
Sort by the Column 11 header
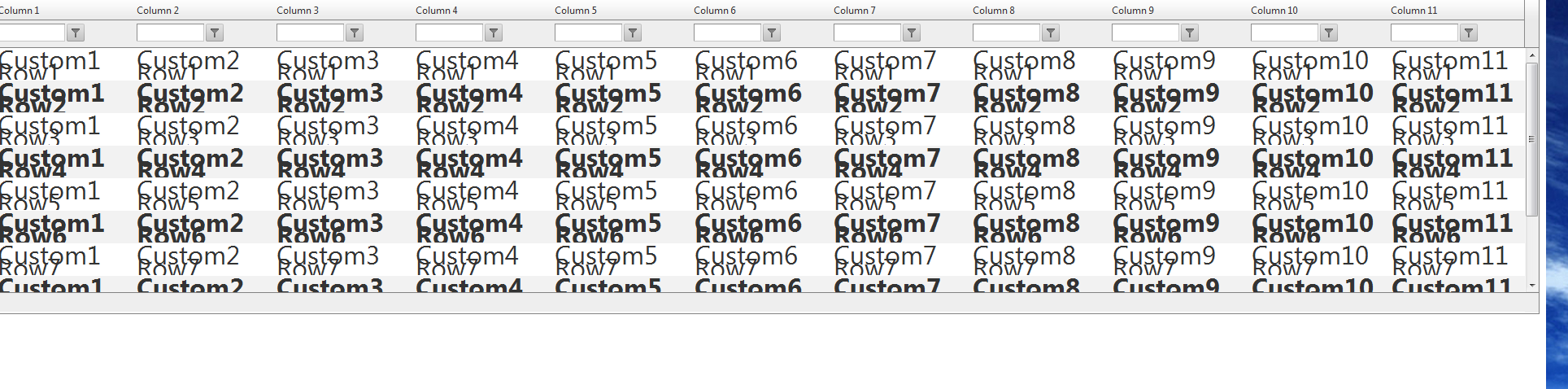click(x=1414, y=11)
